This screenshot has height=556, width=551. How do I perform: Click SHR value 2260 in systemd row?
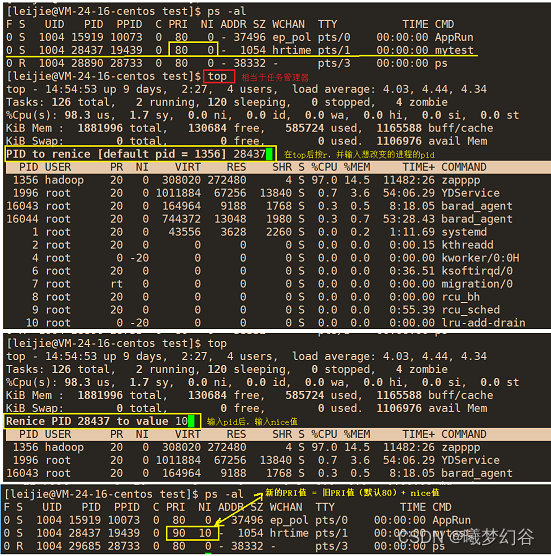coord(279,232)
